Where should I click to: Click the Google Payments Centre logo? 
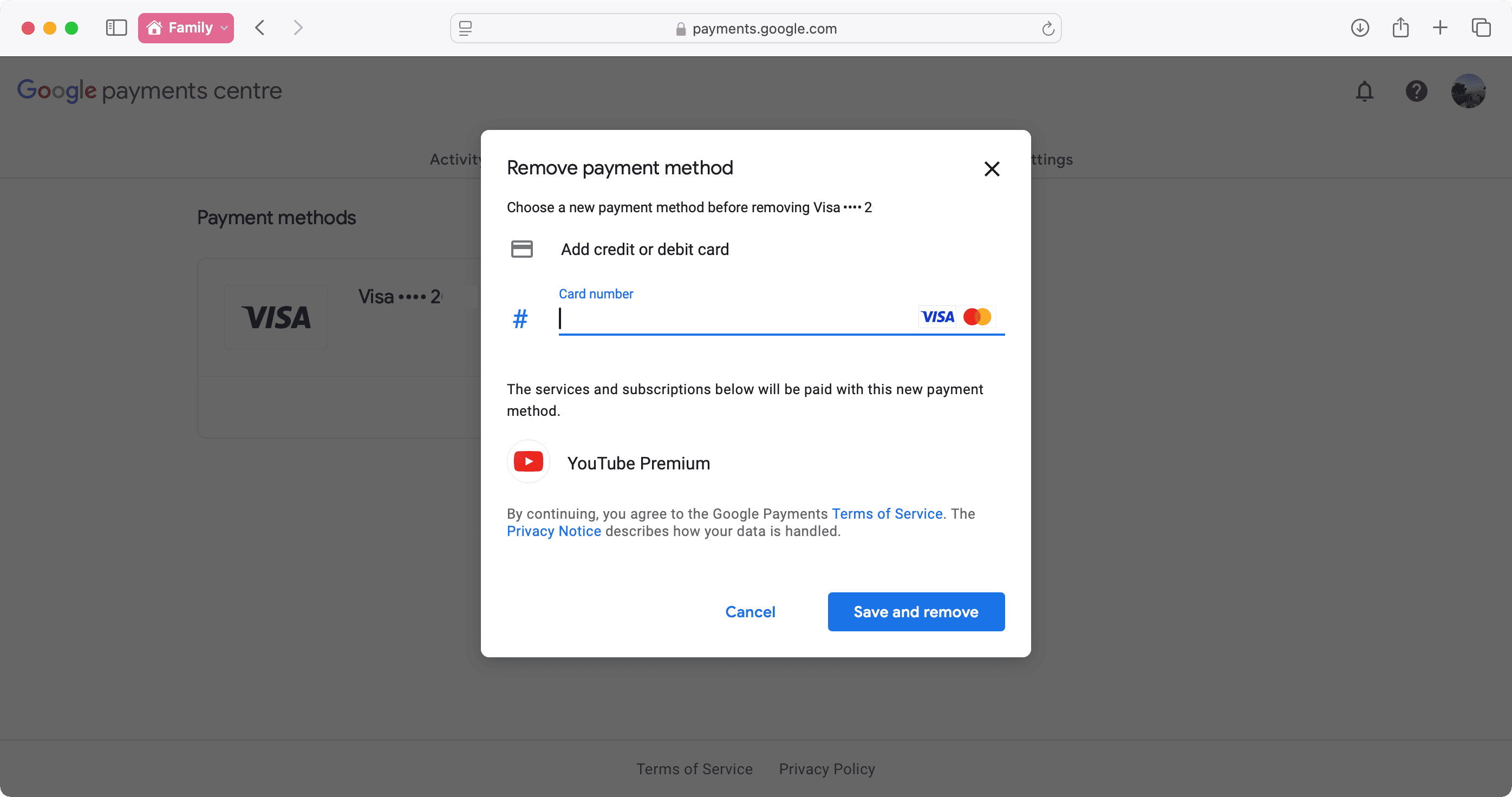149,91
